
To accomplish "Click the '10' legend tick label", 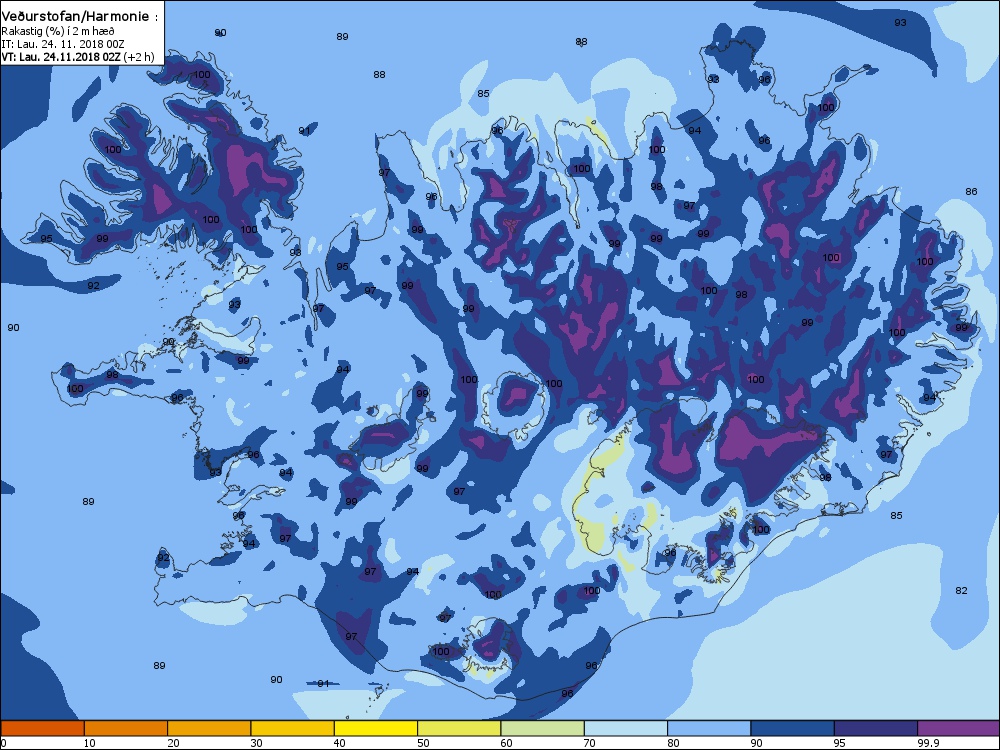I will point(90,743).
